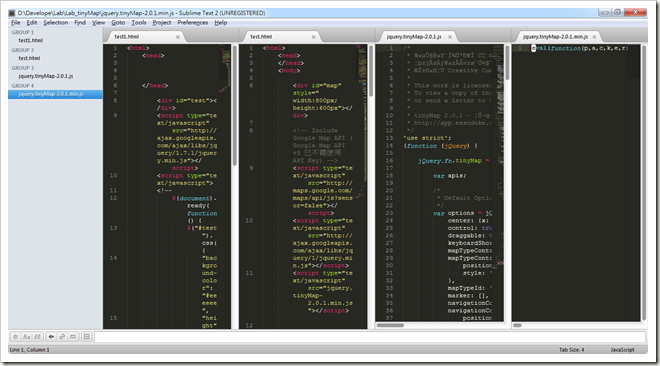Click the wrap search chain-link icon
660x366 pixels.
pos(62,337)
